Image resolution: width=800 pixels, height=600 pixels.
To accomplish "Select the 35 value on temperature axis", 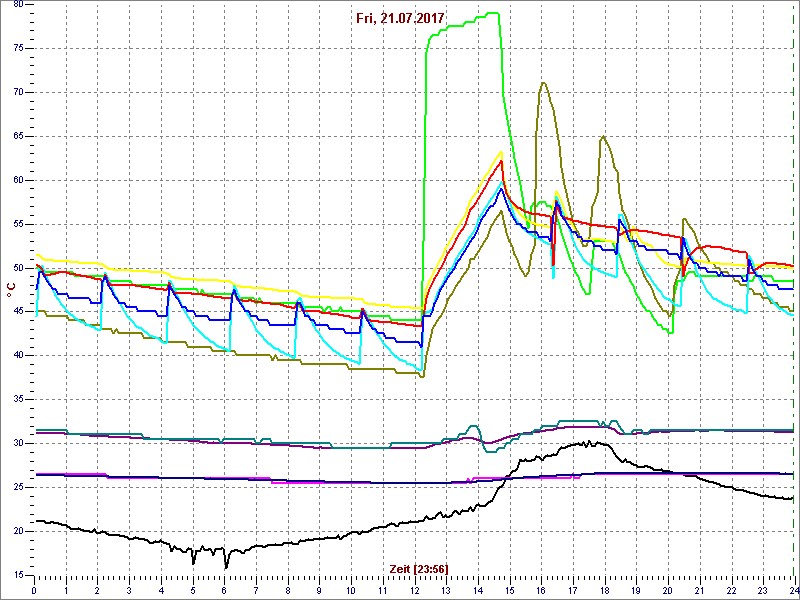I will click(19, 399).
